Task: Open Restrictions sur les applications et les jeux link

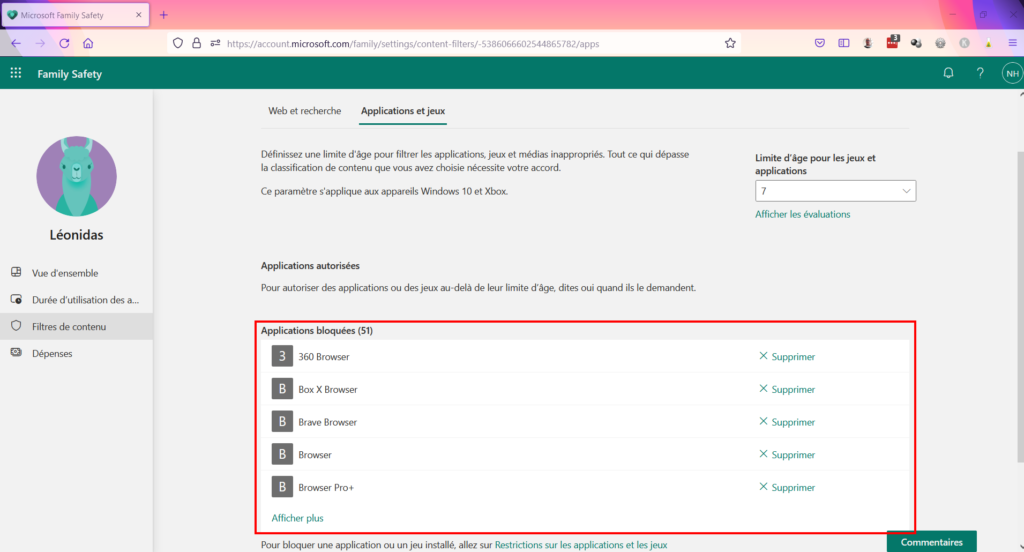Action: (581, 544)
